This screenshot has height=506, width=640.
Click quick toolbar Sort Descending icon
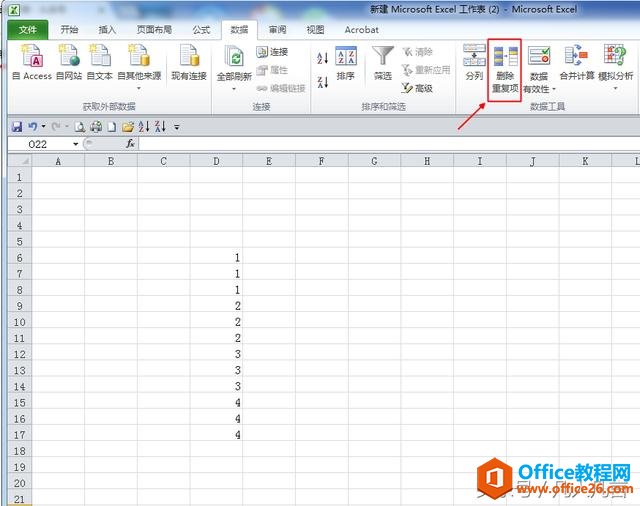(x=160, y=127)
